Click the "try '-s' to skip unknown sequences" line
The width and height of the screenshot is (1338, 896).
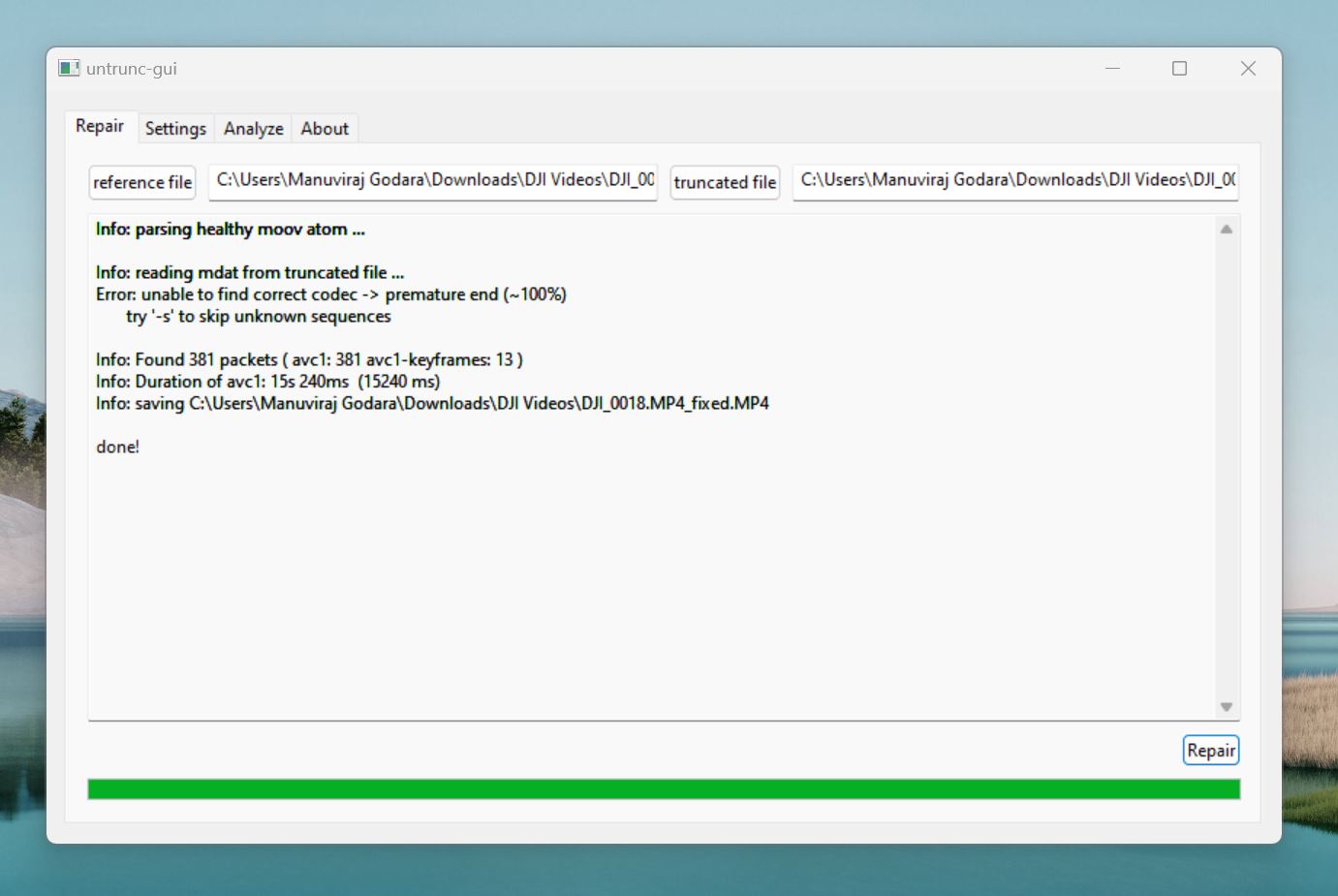click(x=259, y=317)
